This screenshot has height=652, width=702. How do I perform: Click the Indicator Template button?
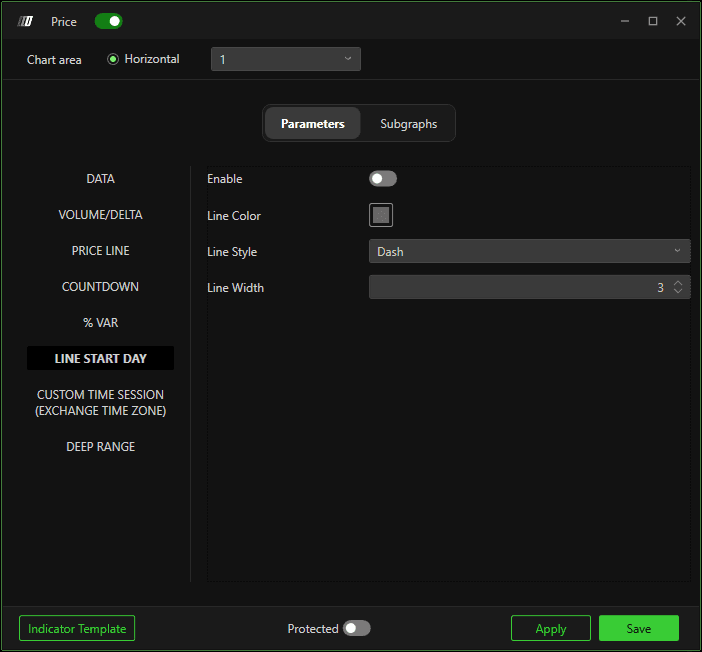(x=77, y=628)
